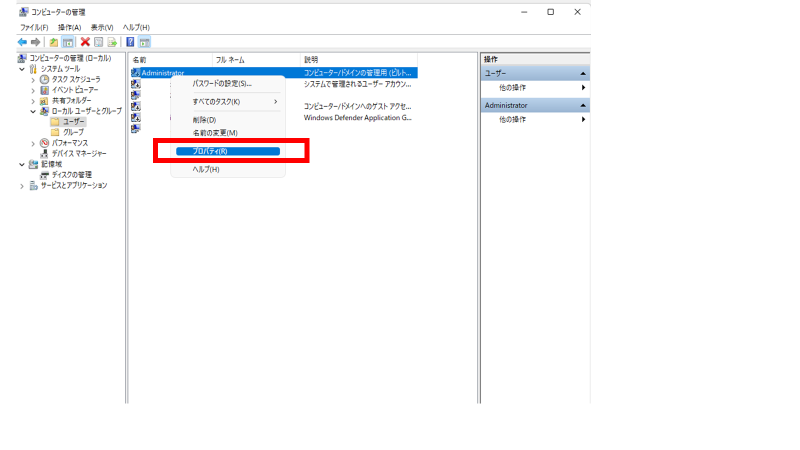Click the Administrator description コンピューター/ドメインの管理用
The image size is (800, 450).
(357, 73)
